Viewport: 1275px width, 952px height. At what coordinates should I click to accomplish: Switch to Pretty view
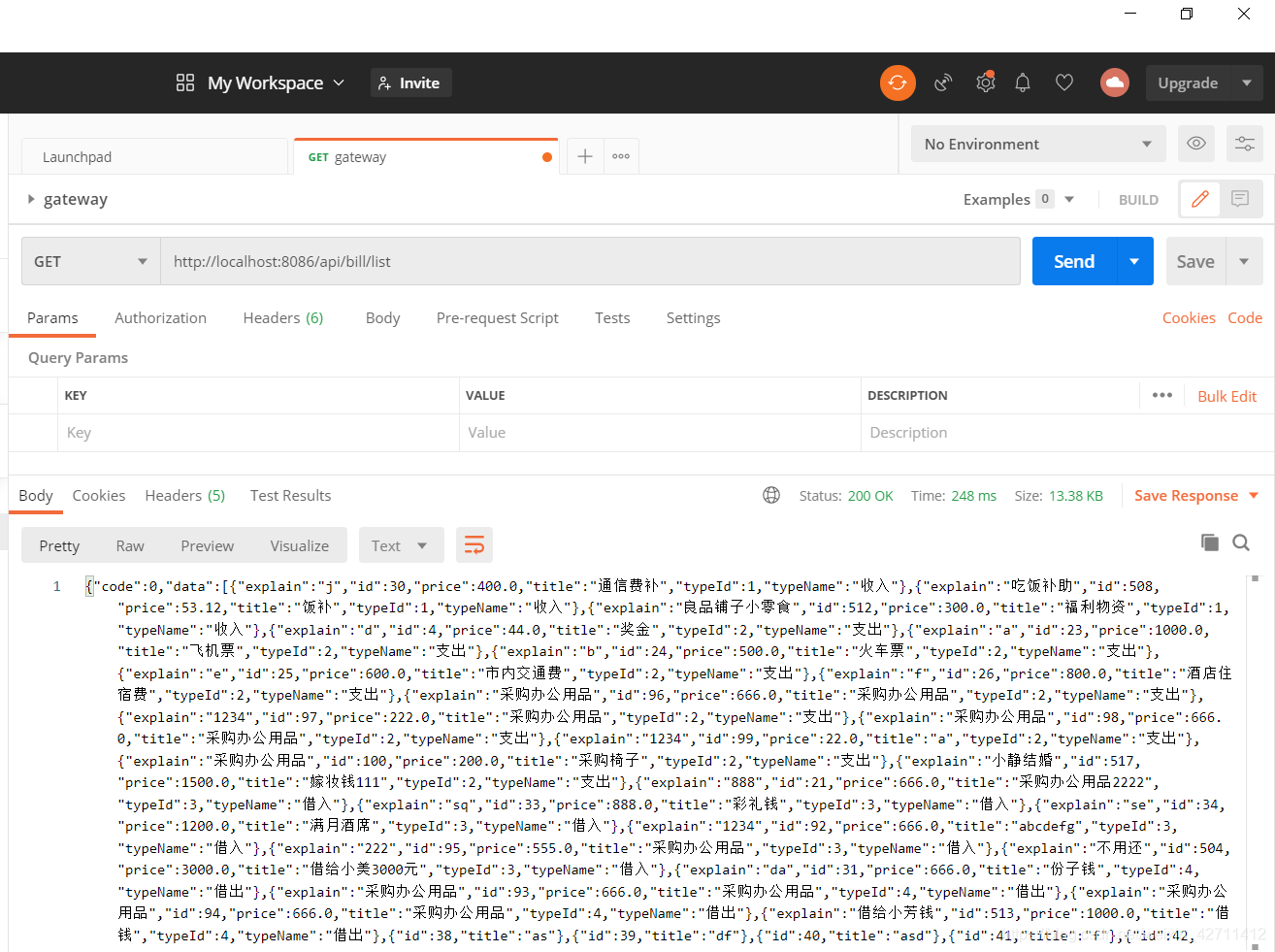click(x=59, y=545)
